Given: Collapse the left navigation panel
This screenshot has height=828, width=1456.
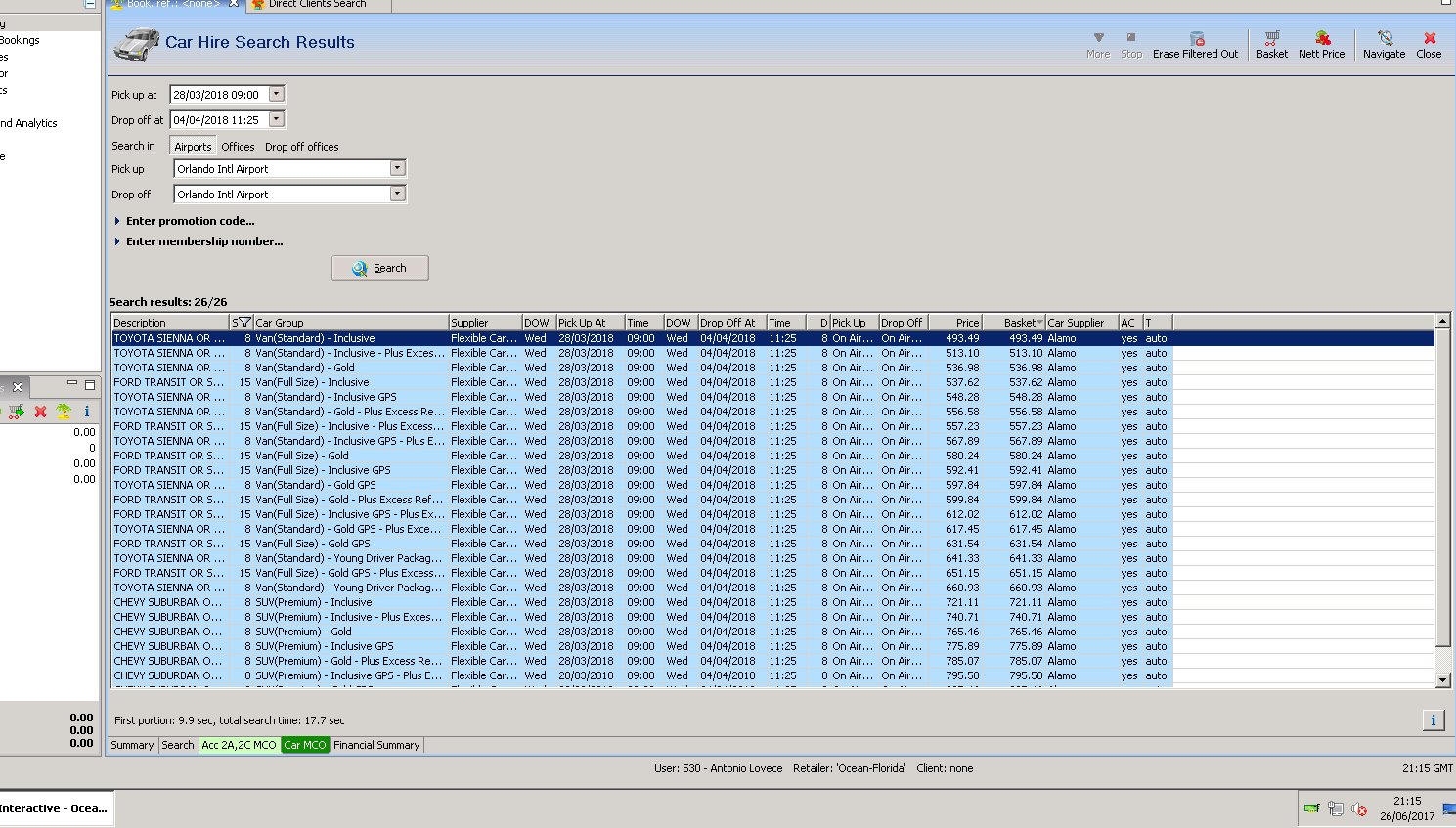Looking at the screenshot, I should click(90, 4).
